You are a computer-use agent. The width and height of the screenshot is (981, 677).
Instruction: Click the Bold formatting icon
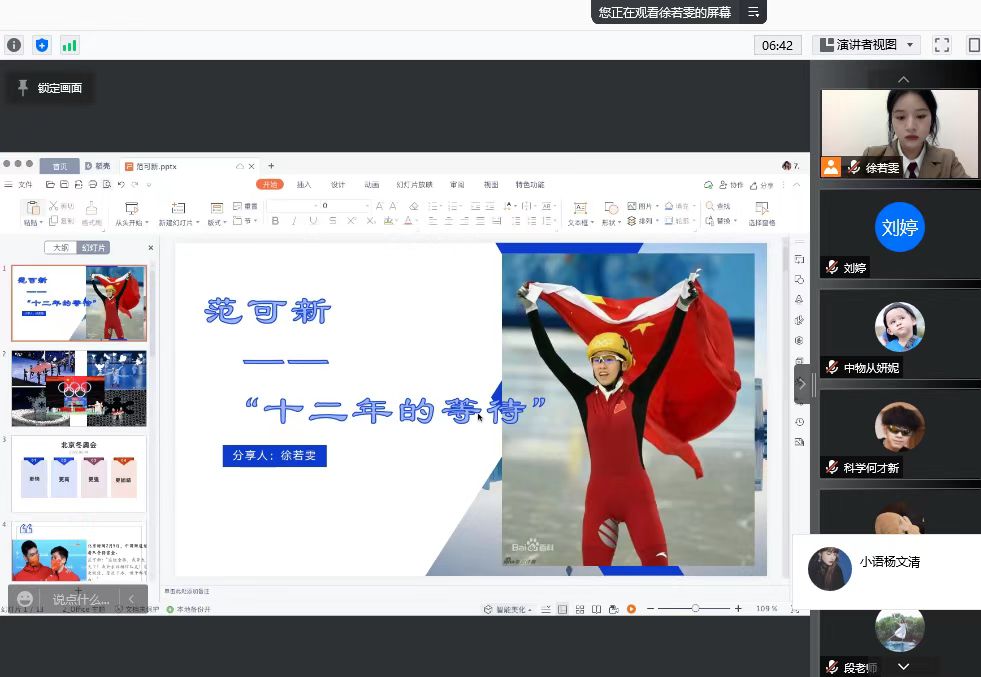(276, 221)
